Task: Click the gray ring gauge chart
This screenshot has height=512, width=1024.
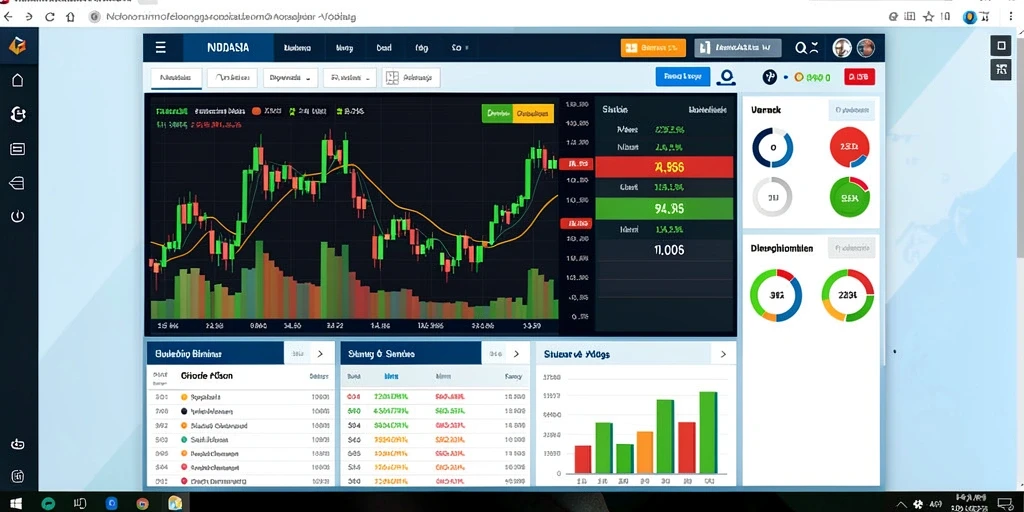Action: [773, 197]
